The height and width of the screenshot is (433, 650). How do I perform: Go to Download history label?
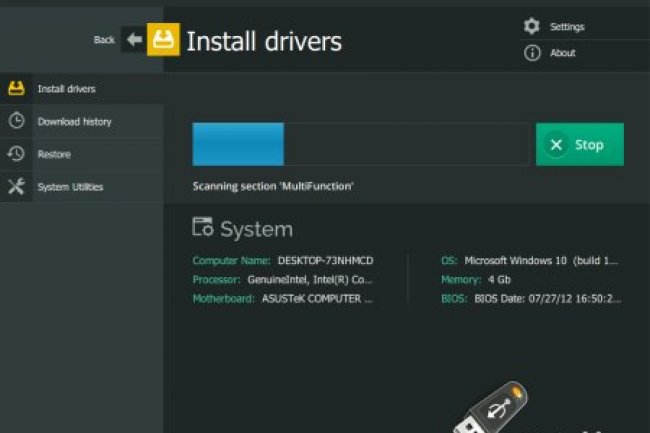point(74,122)
